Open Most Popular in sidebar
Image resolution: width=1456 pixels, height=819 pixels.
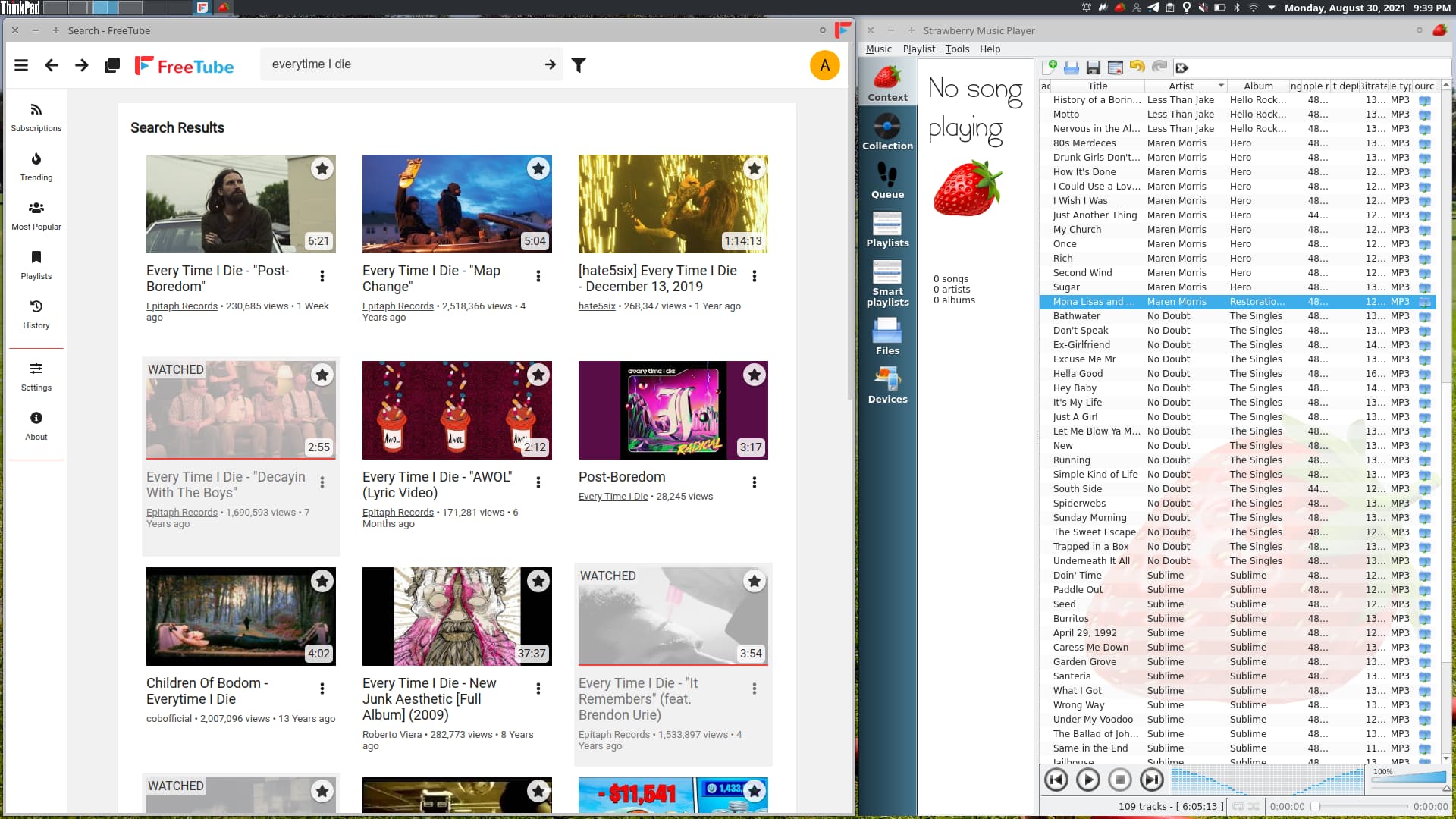(x=36, y=216)
